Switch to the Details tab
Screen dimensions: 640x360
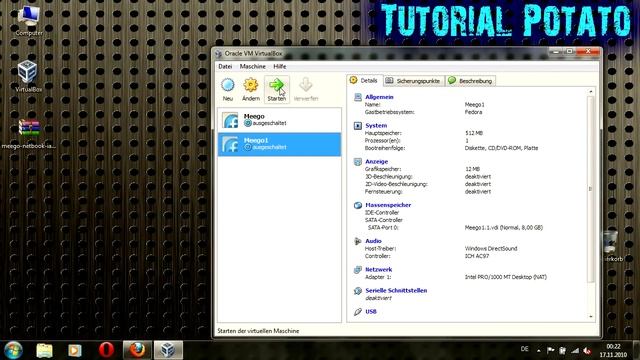[x=364, y=80]
